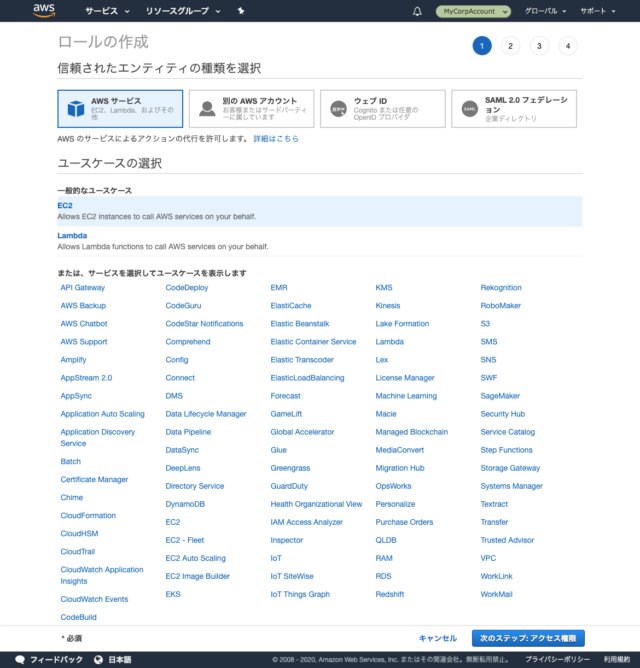Select the CloudWatch Events service
Viewport: 640px width, 668px height.
point(94,599)
